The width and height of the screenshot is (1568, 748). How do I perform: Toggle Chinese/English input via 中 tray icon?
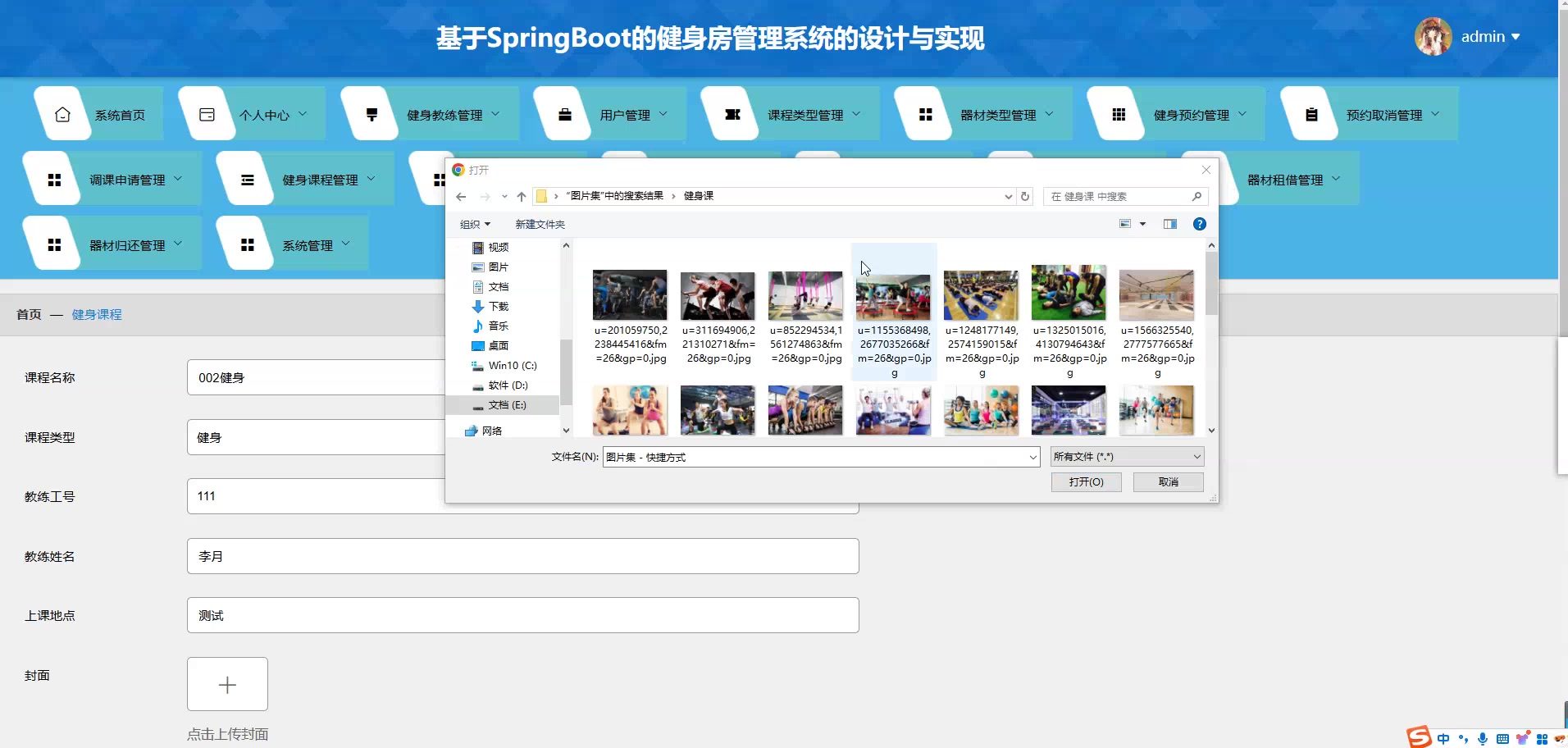pyautogui.click(x=1443, y=737)
